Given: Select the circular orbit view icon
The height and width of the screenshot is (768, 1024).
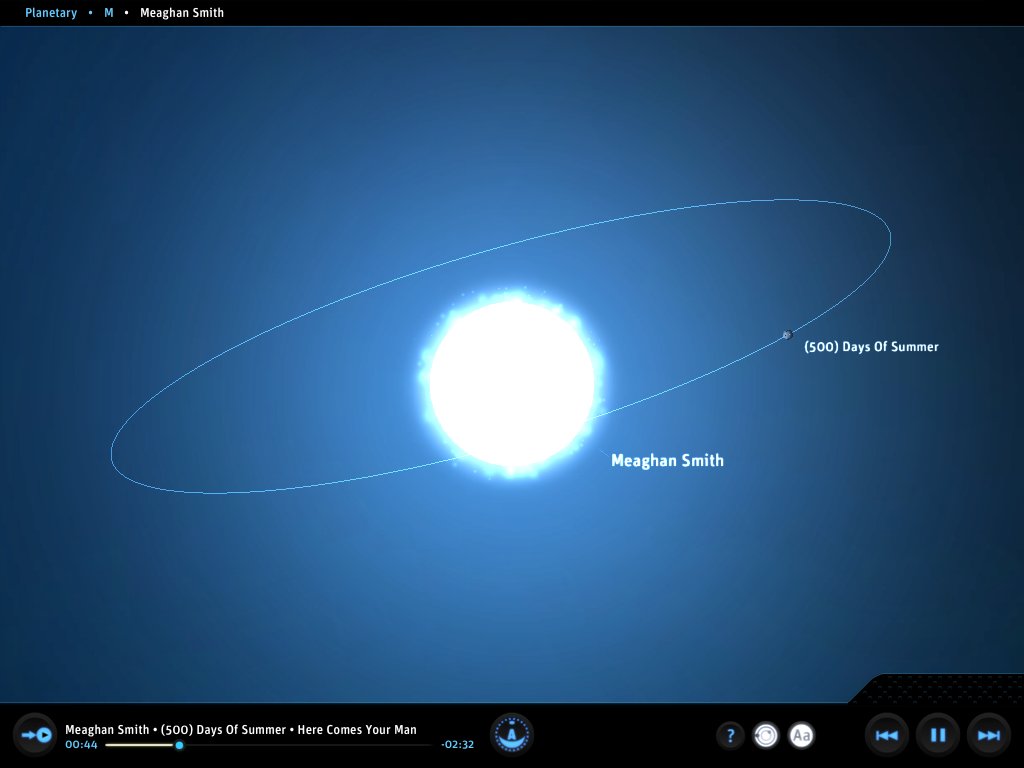Looking at the screenshot, I should 766,735.
